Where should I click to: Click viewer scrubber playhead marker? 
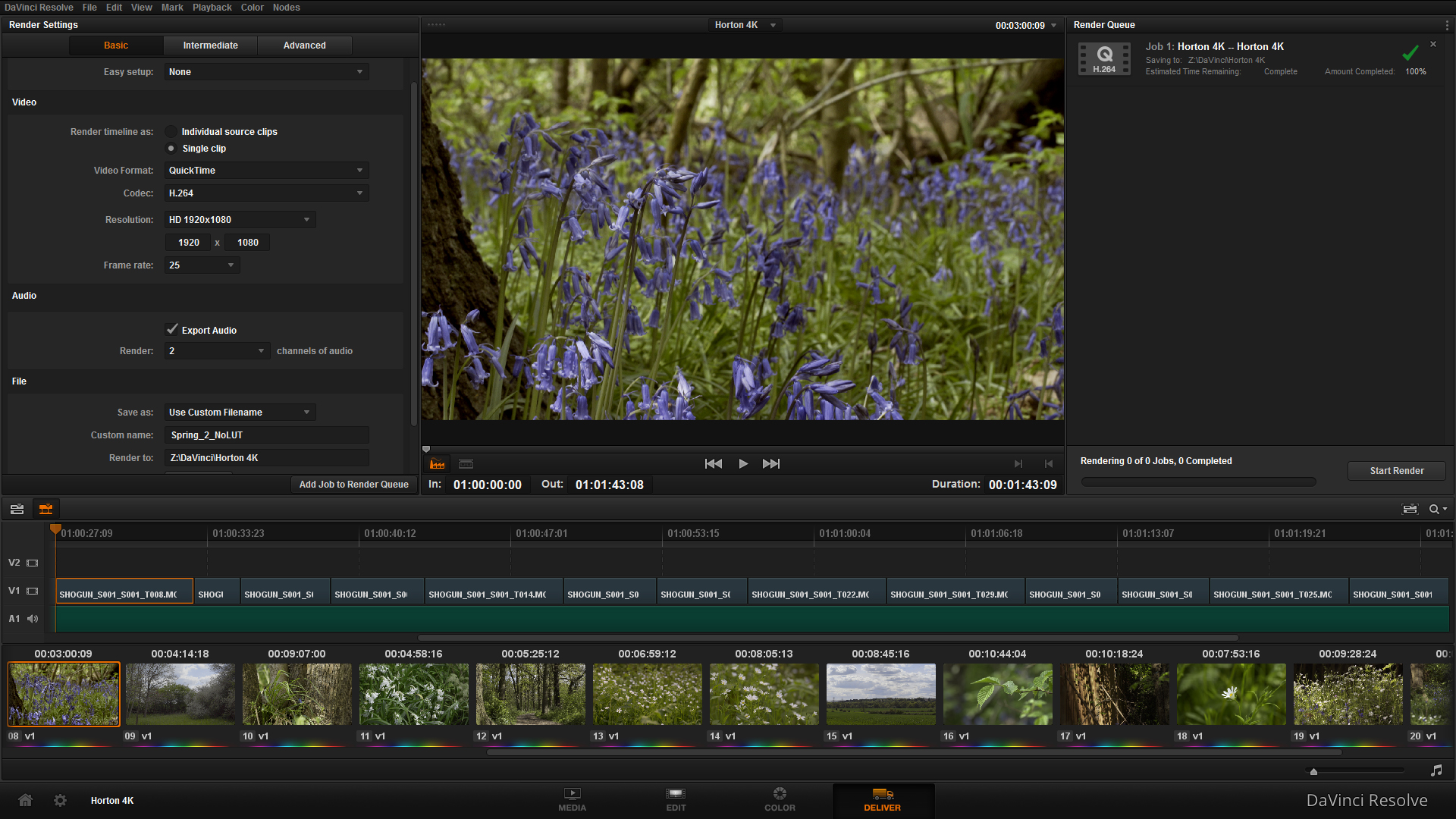click(426, 450)
